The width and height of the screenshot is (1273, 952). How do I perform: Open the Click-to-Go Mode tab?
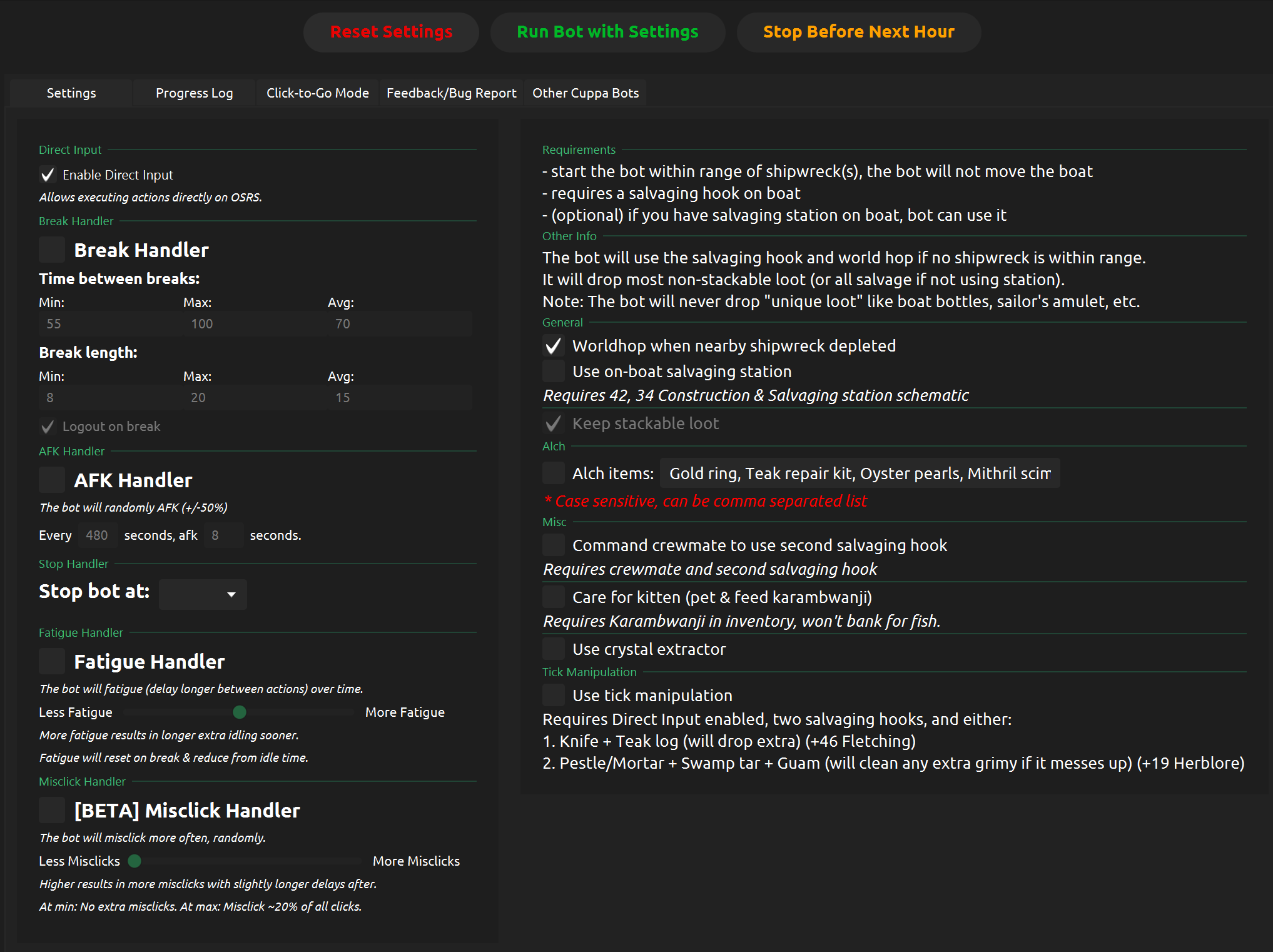pyautogui.click(x=317, y=93)
